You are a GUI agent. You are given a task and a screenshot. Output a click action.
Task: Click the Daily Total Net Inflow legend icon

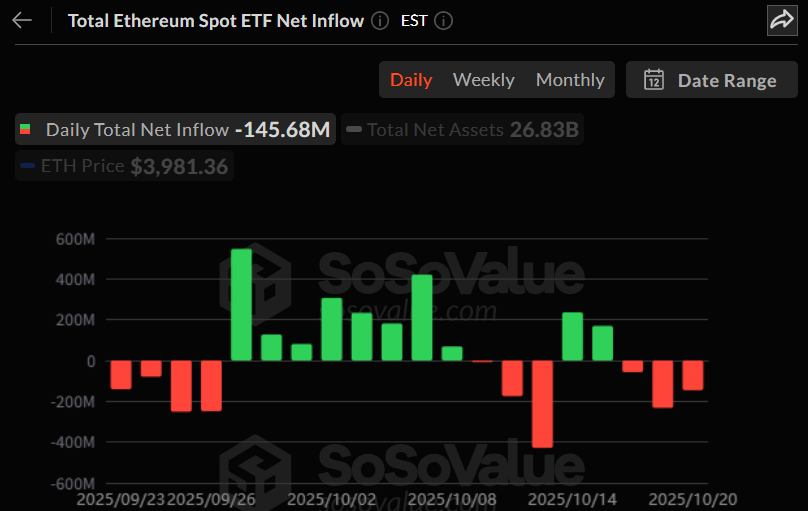point(26,130)
